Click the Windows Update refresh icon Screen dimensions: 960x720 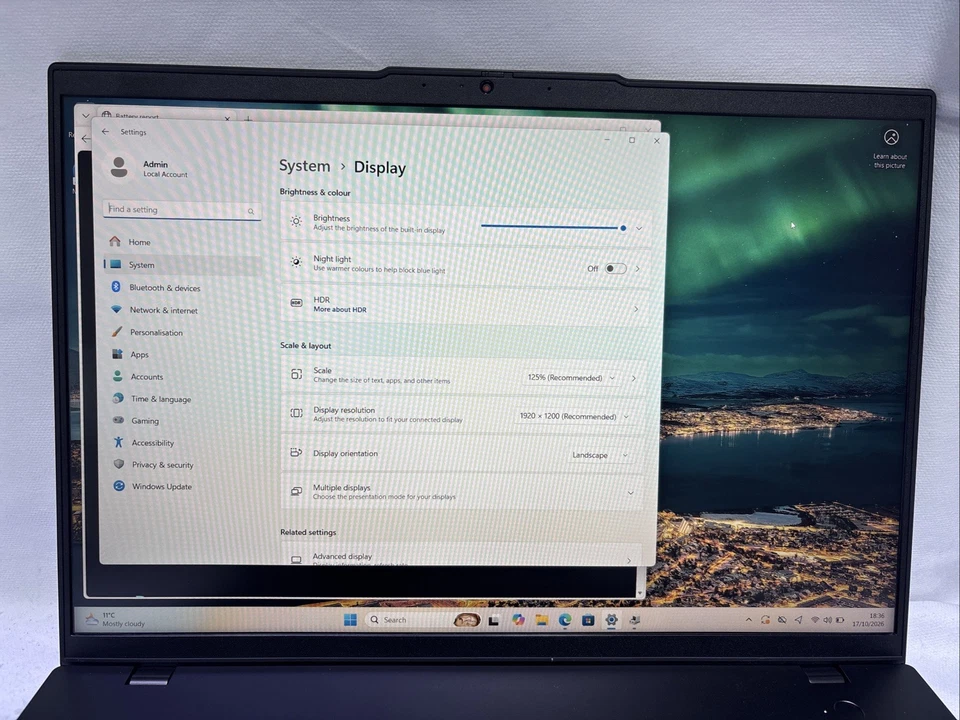119,486
